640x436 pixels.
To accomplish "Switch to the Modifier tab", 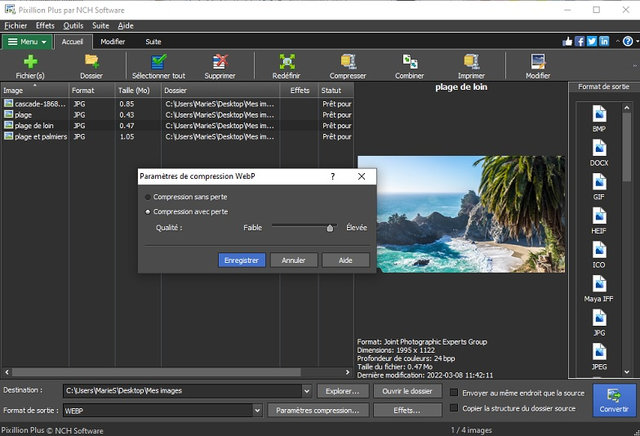I will point(113,42).
